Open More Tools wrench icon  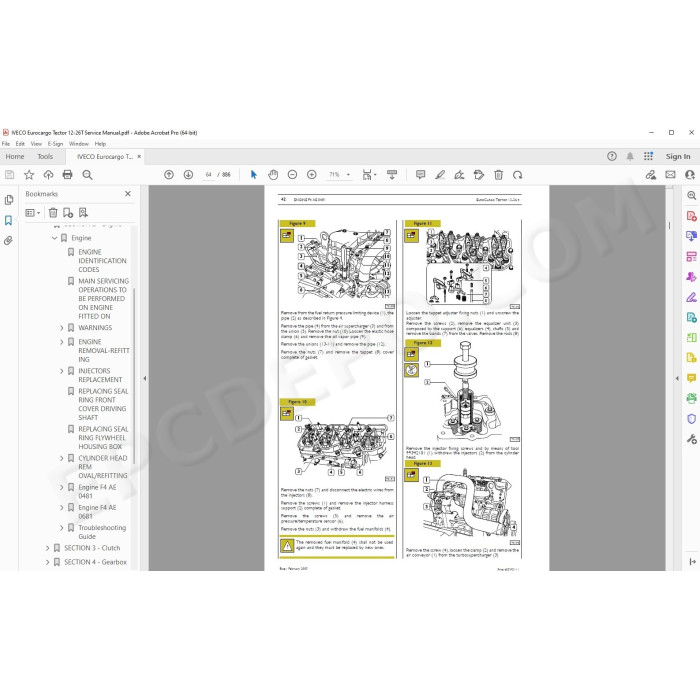(692, 439)
